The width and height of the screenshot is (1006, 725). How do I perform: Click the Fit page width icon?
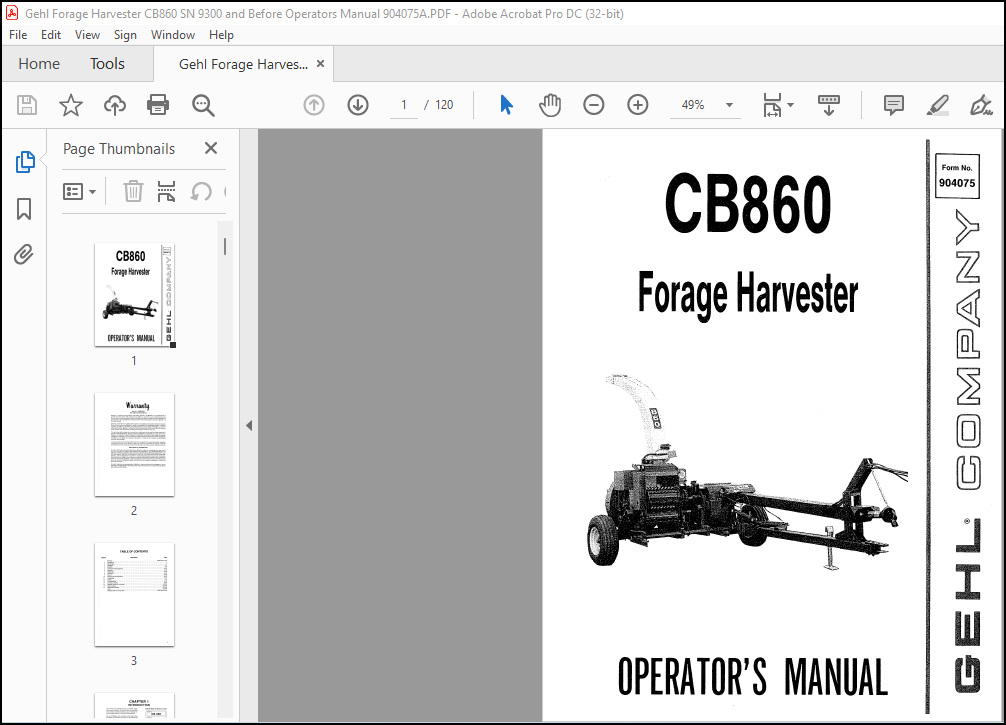[772, 105]
